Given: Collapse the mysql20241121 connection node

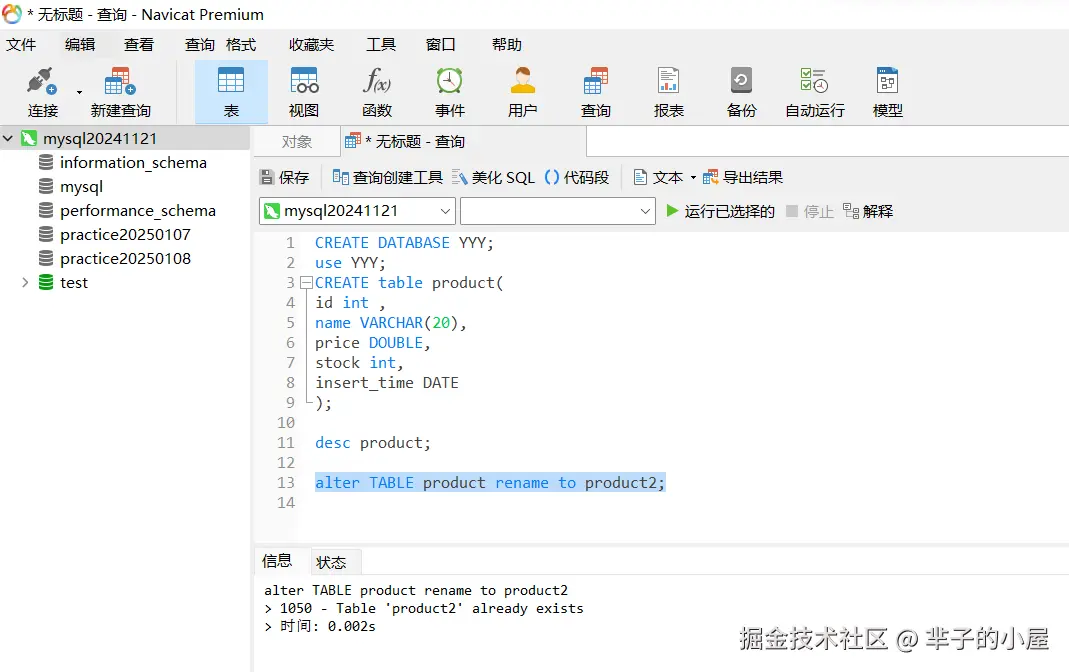Looking at the screenshot, I should pyautogui.click(x=8, y=138).
